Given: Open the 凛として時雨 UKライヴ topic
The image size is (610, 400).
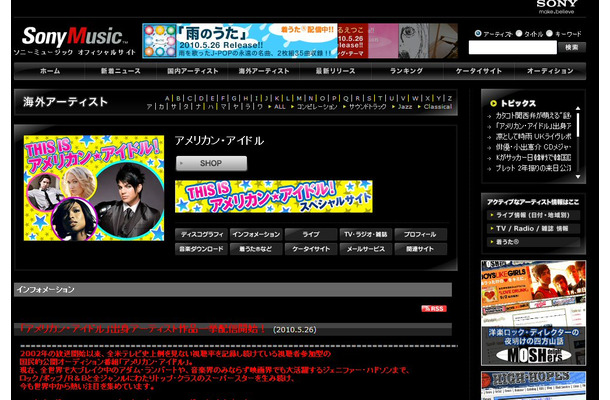Looking at the screenshot, I should click(533, 137).
